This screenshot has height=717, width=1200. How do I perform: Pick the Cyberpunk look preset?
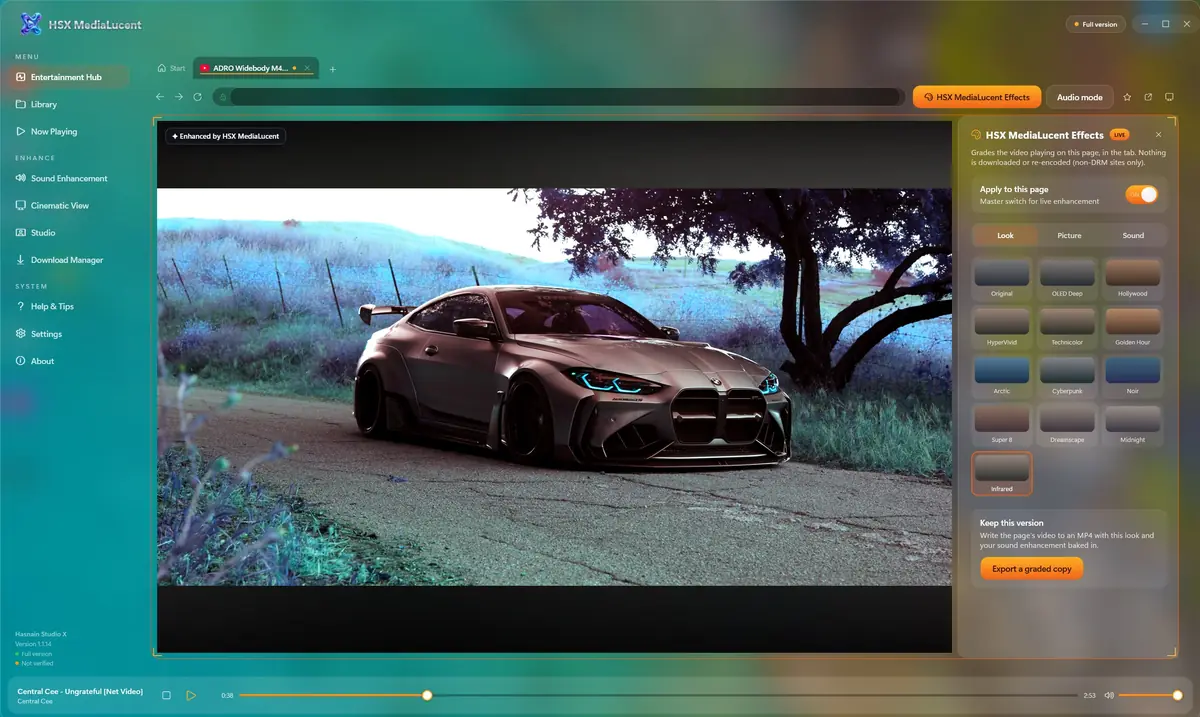click(1067, 375)
